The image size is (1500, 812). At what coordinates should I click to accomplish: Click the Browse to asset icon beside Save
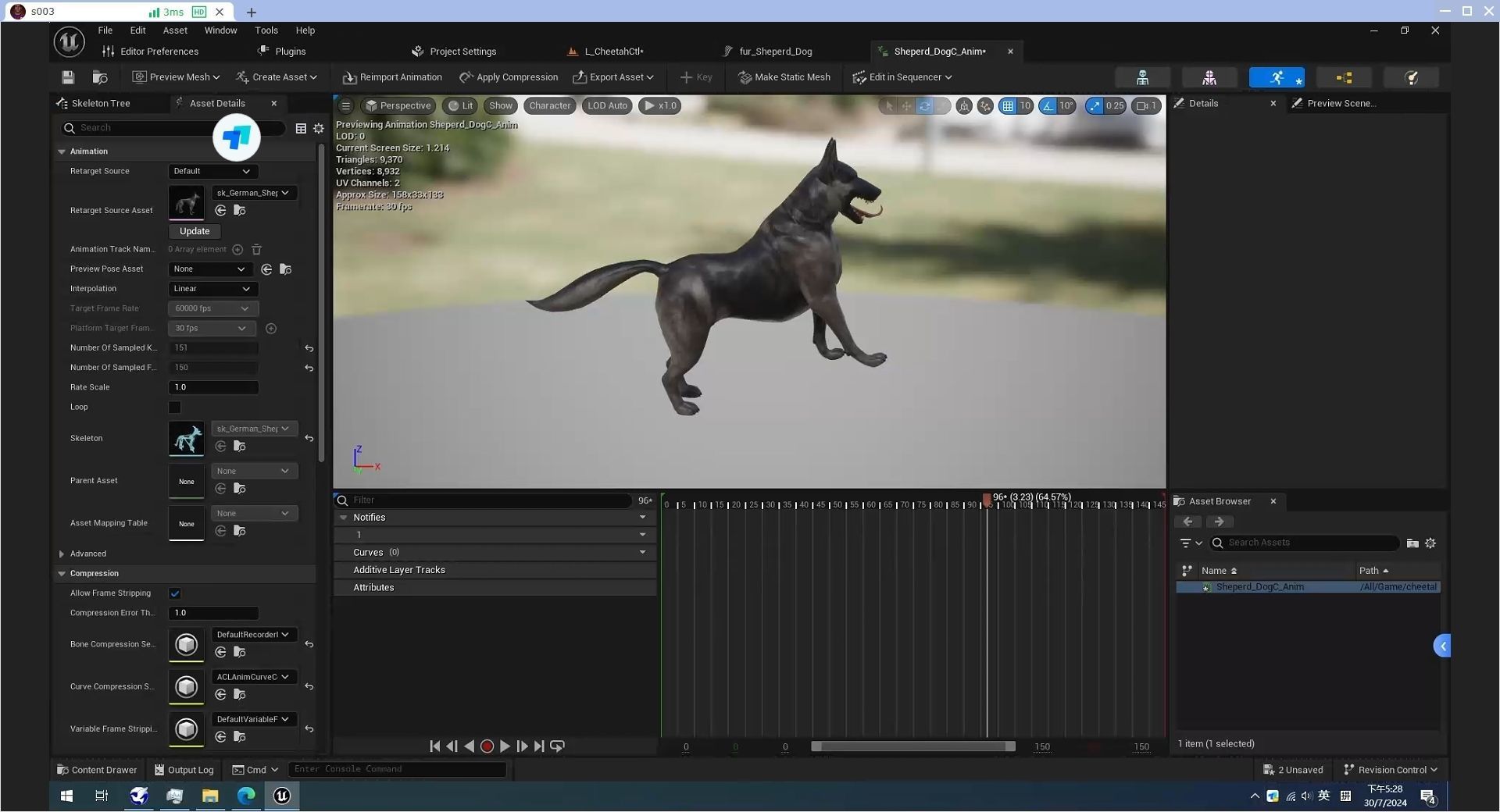pos(100,77)
